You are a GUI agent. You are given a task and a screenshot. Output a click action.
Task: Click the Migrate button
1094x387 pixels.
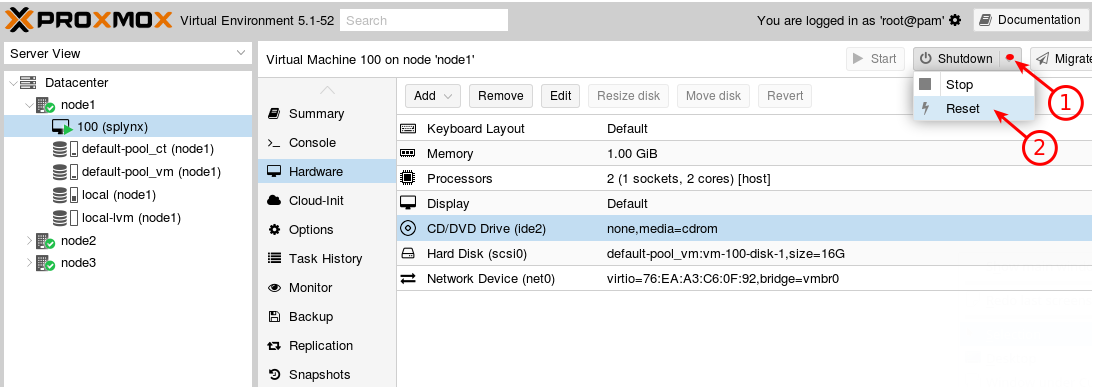click(x=1062, y=59)
